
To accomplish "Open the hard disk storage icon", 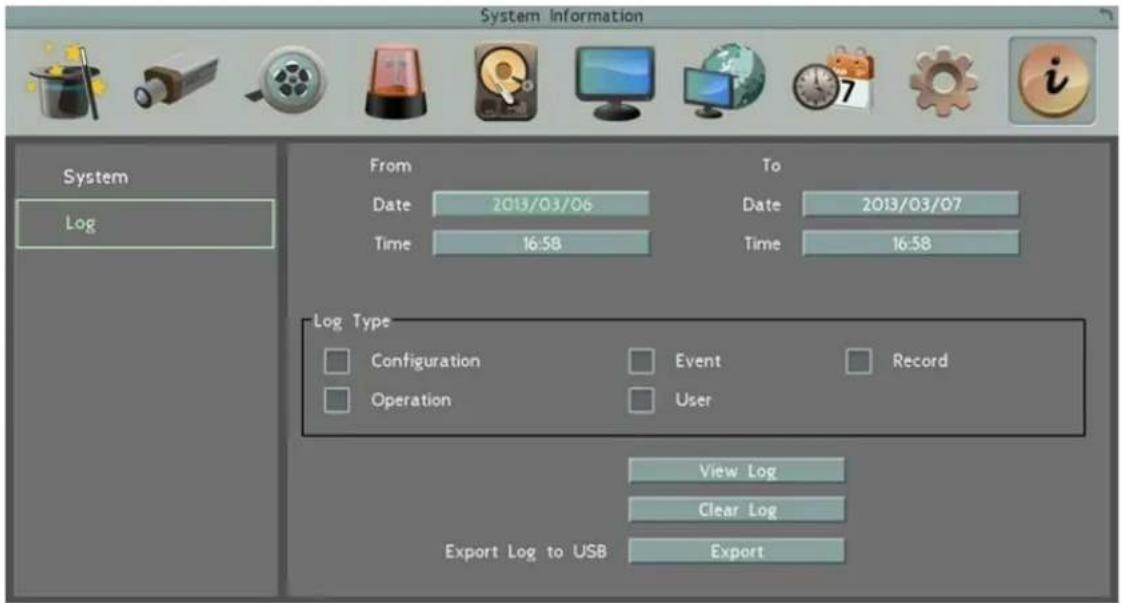I will click(x=505, y=81).
